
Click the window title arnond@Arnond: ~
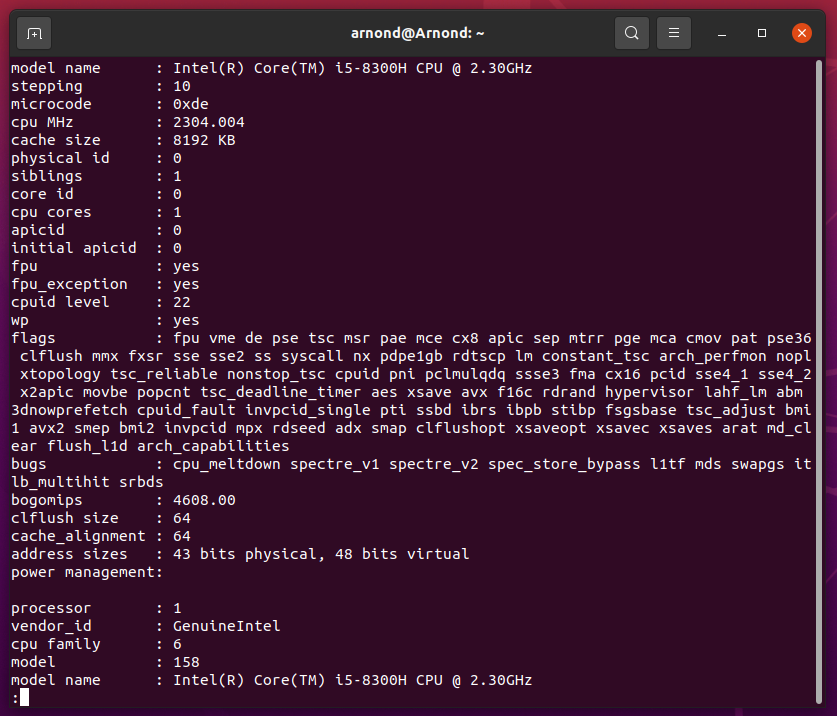pos(417,33)
